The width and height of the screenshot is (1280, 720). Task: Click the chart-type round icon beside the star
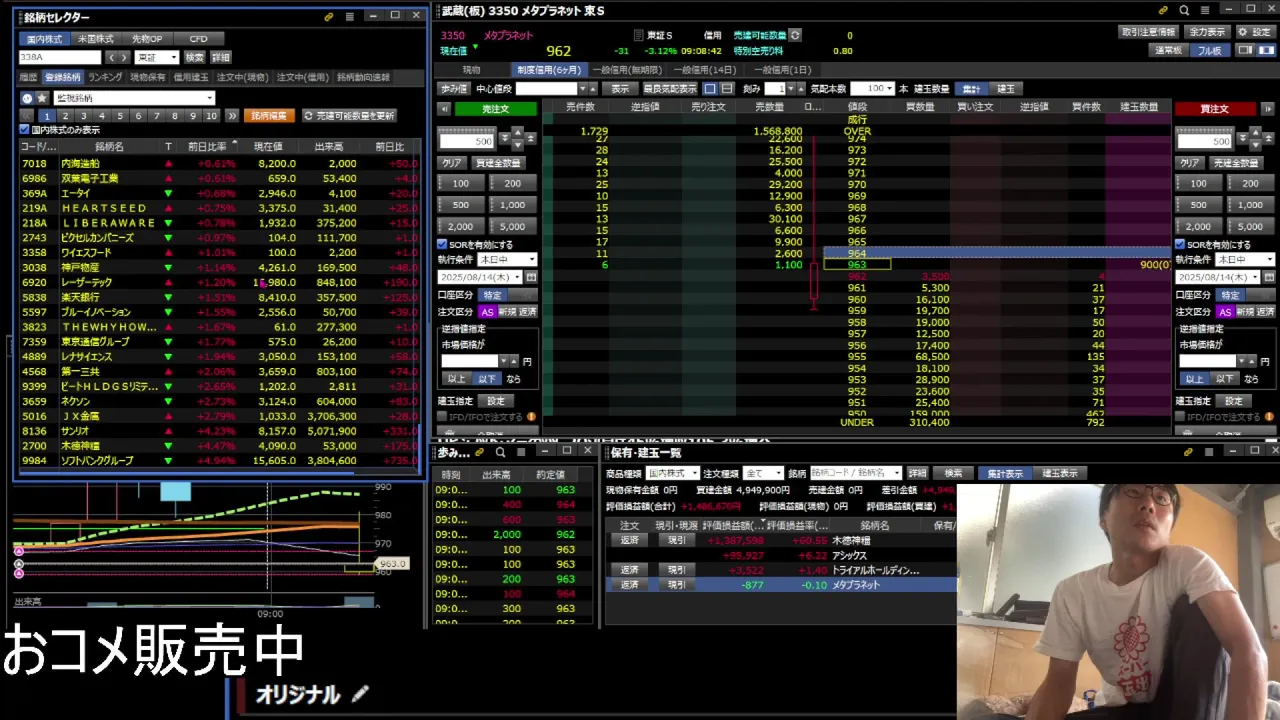[x=27, y=98]
